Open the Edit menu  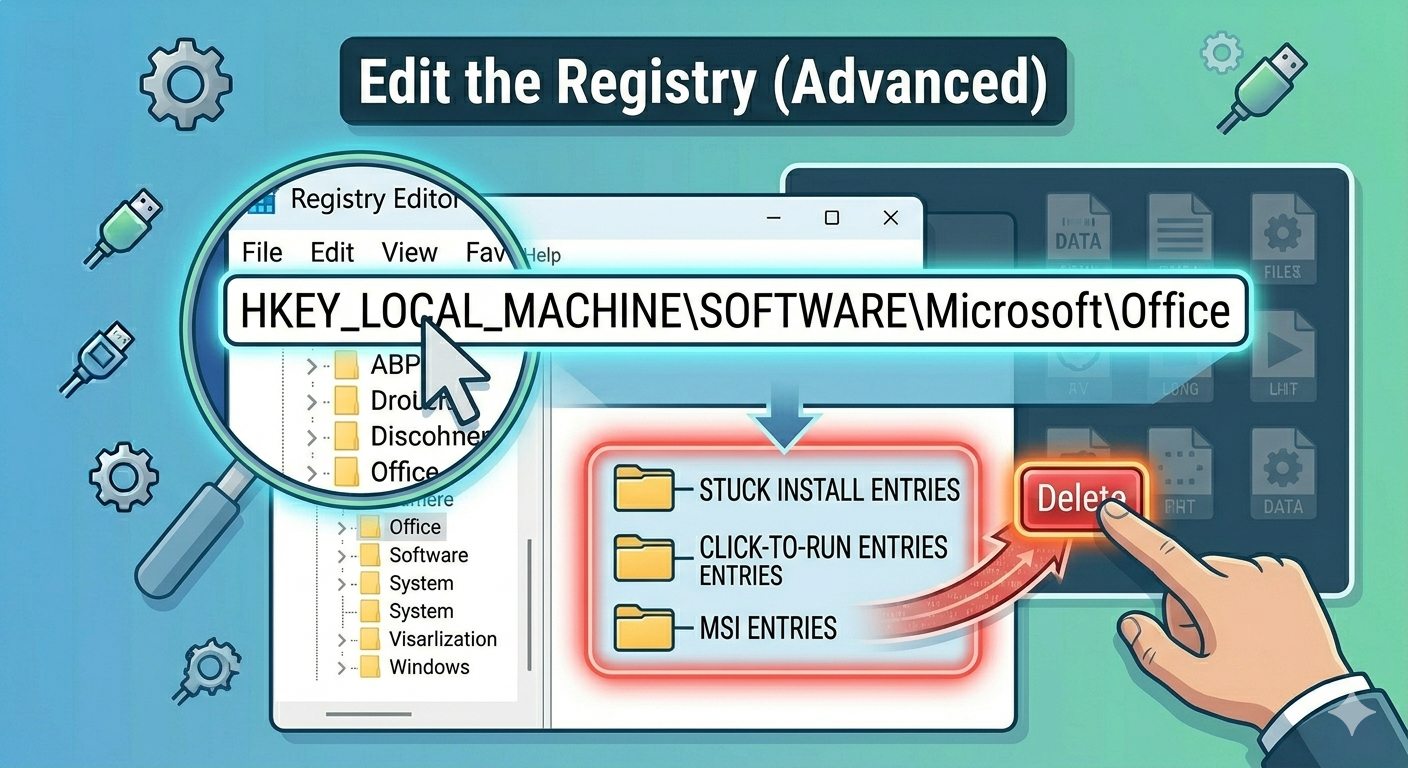(332, 252)
